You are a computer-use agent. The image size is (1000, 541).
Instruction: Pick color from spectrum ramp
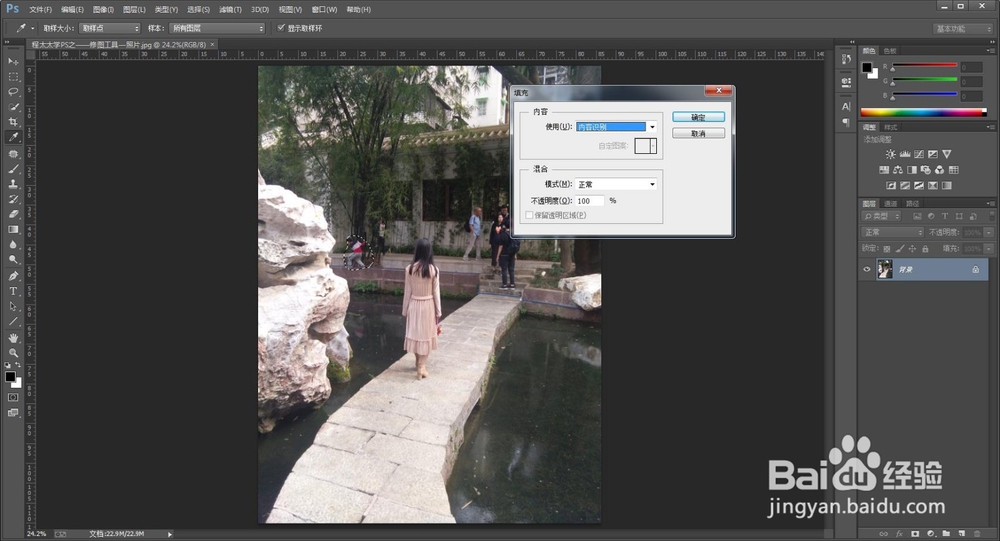pos(923,112)
